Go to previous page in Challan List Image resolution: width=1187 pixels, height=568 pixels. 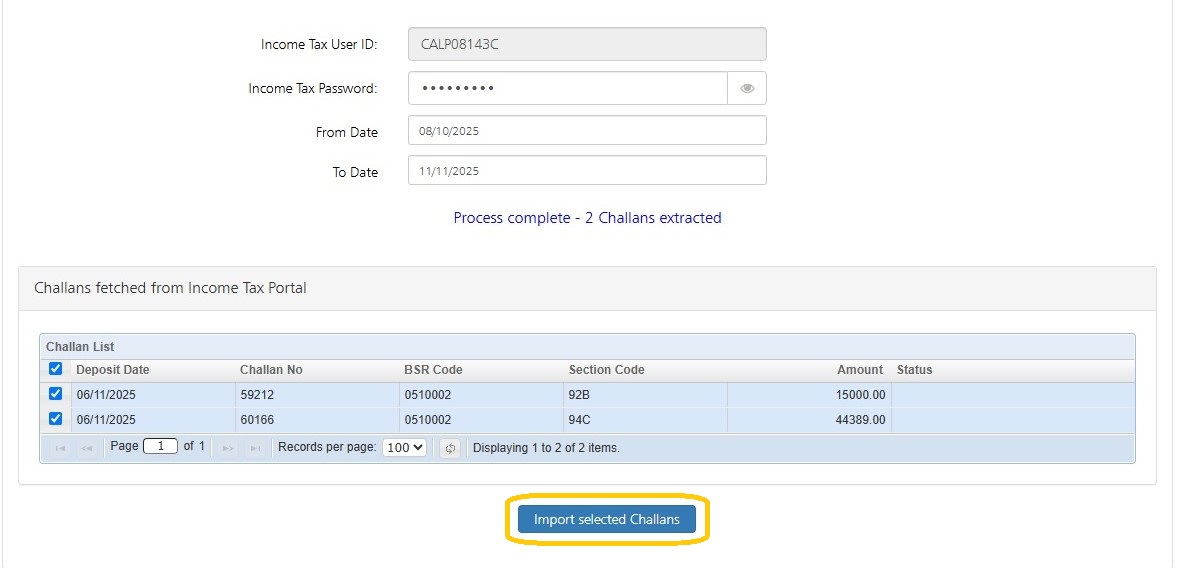click(x=87, y=448)
